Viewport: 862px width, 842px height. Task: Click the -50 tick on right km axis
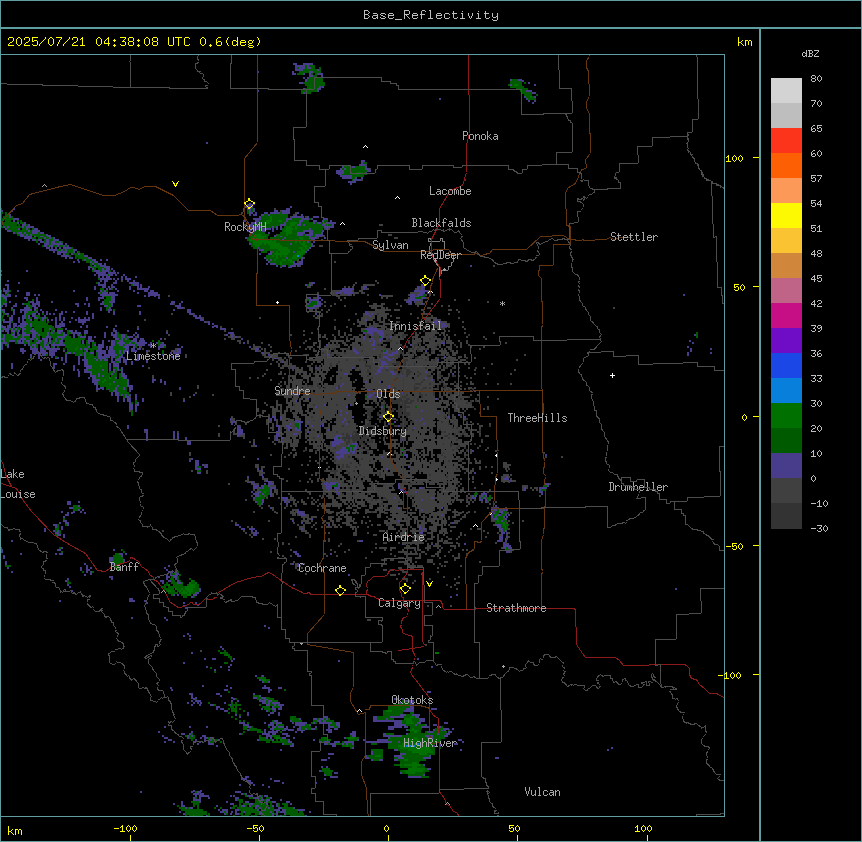[734, 546]
